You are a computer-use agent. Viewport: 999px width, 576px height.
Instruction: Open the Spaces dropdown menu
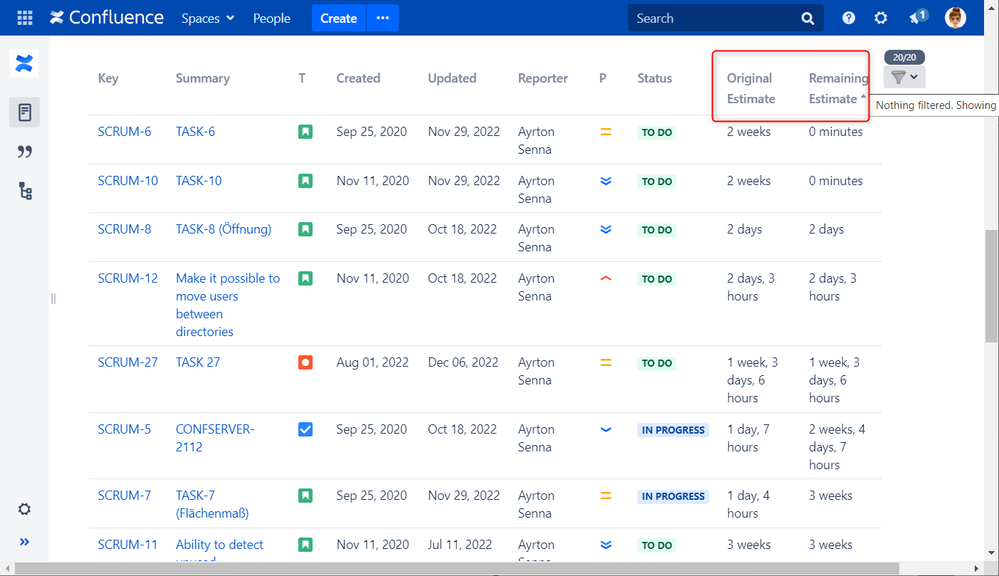[208, 18]
